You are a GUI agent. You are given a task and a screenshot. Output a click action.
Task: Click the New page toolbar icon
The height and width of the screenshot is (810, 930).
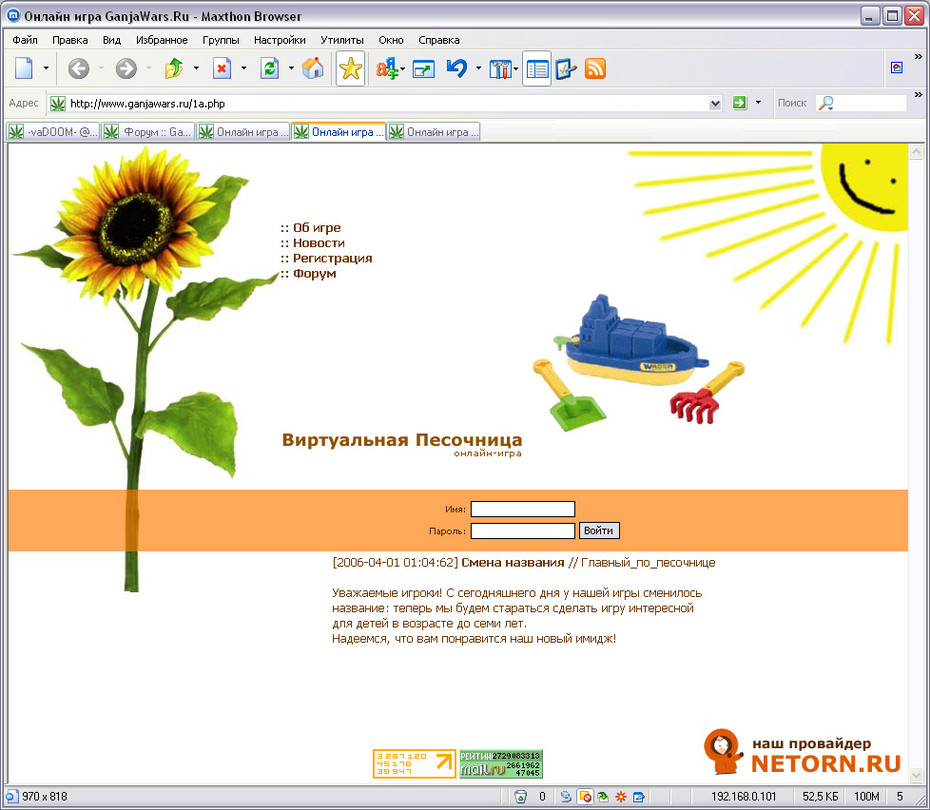24,69
